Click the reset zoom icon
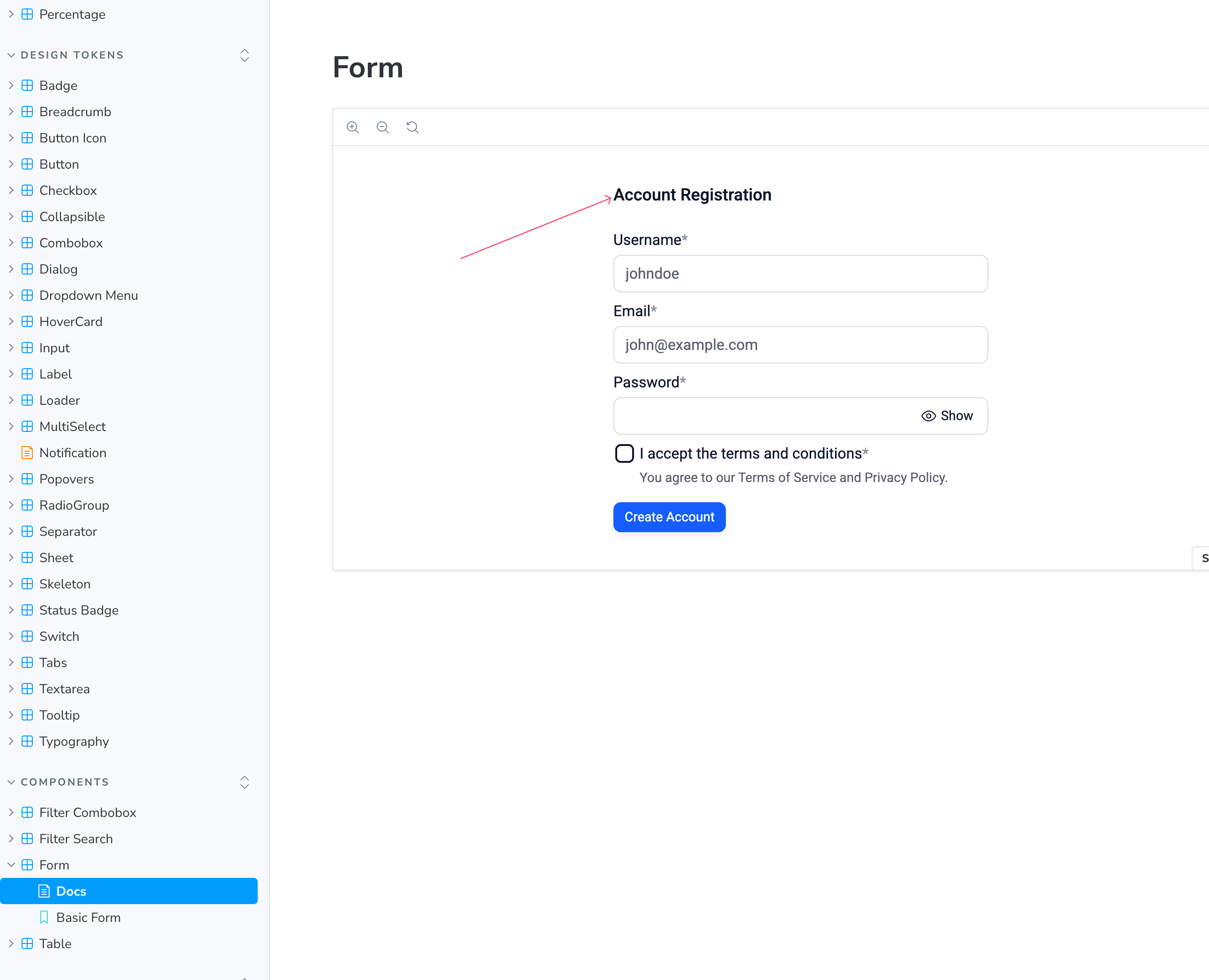 pos(413,127)
